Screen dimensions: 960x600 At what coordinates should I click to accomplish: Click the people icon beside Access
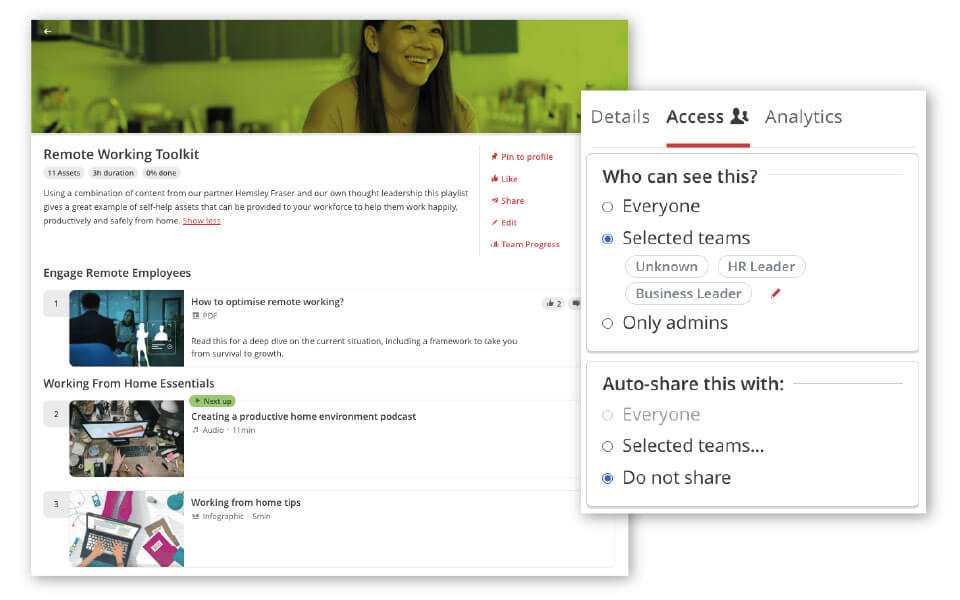740,116
